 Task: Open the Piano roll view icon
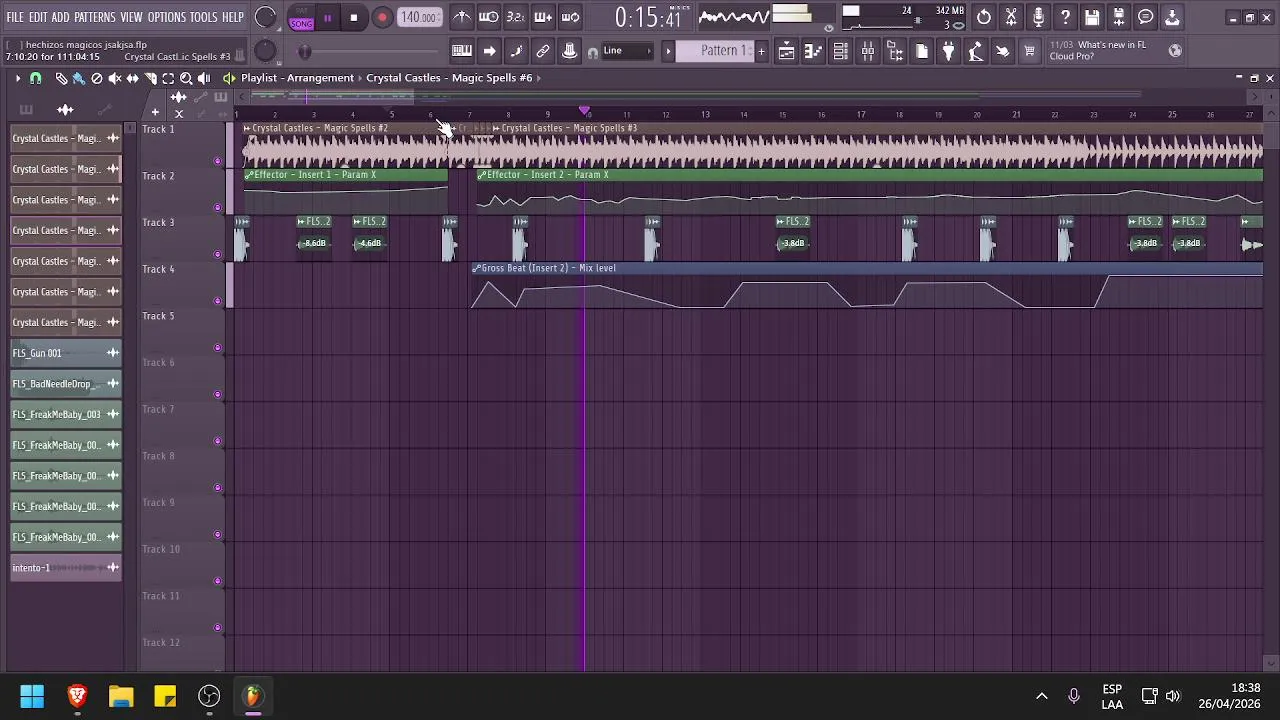(814, 51)
